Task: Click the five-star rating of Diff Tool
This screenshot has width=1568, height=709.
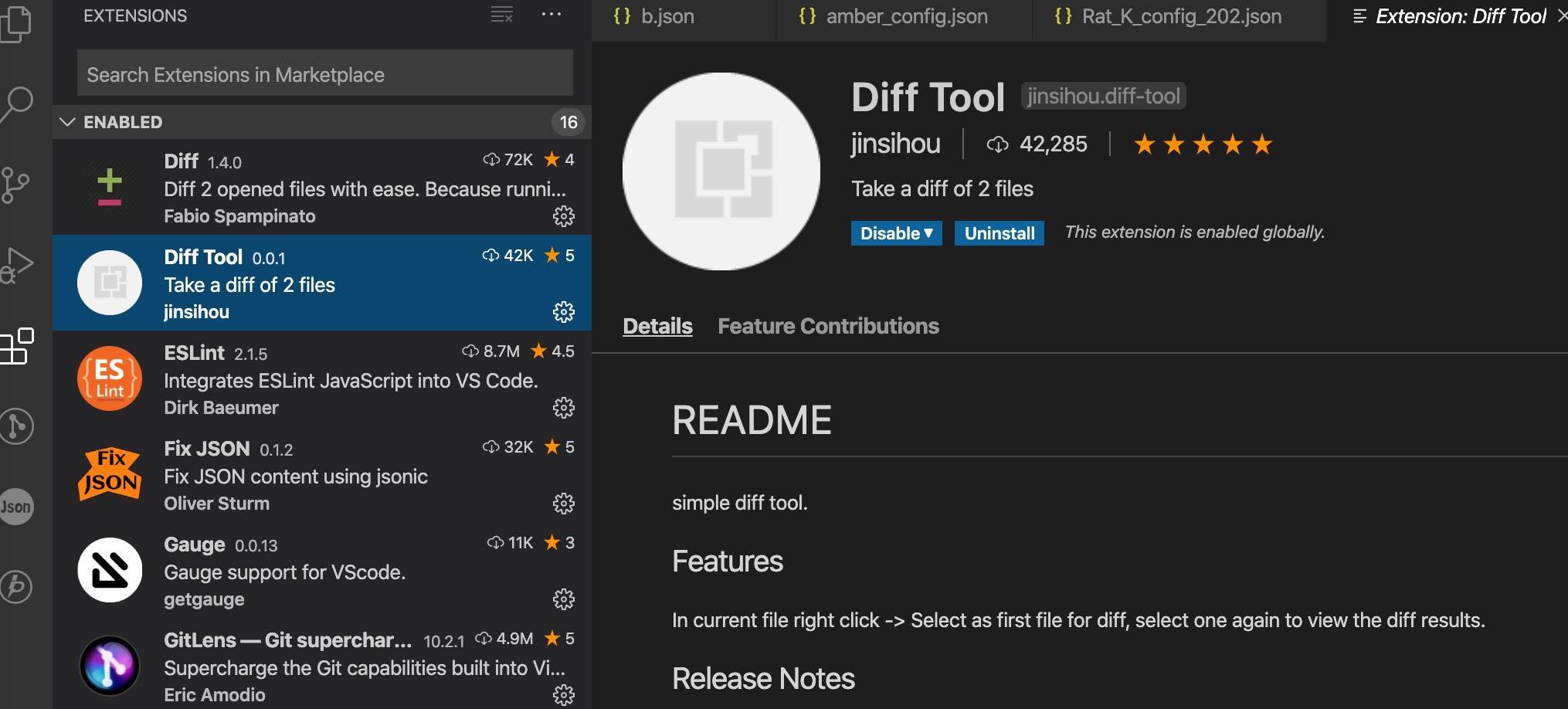Action: click(x=1203, y=144)
